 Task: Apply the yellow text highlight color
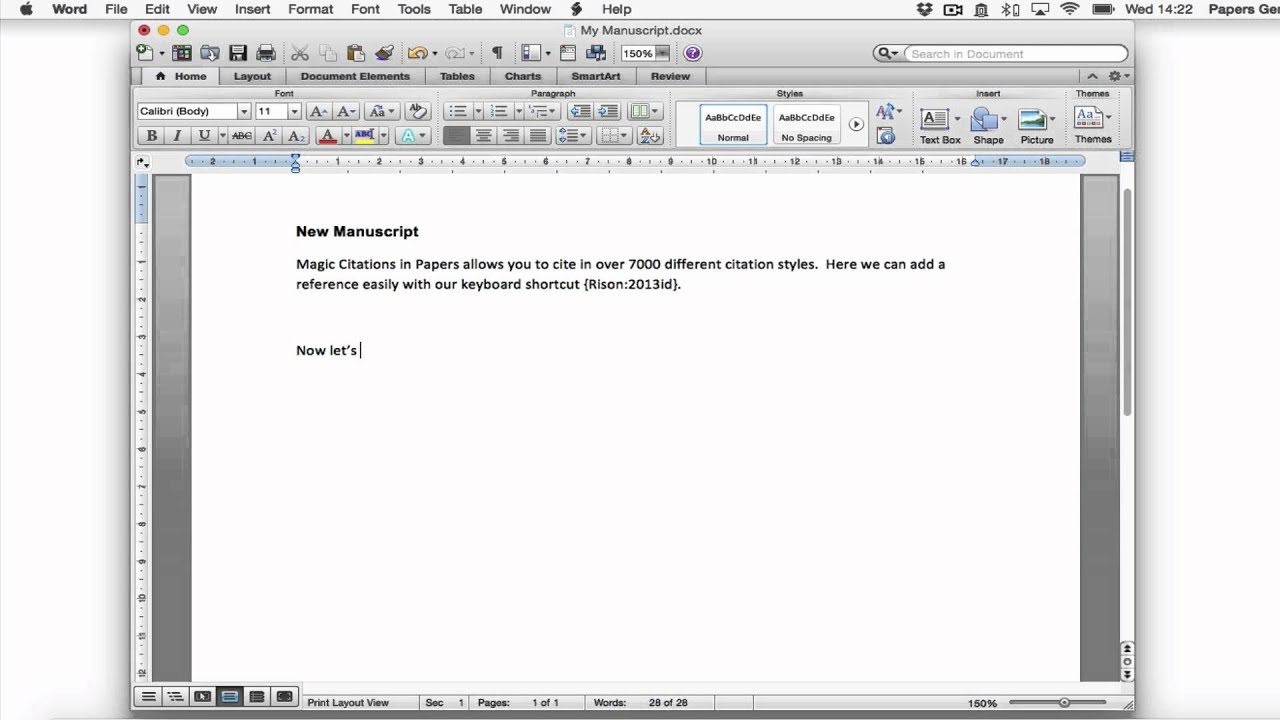[x=364, y=136]
